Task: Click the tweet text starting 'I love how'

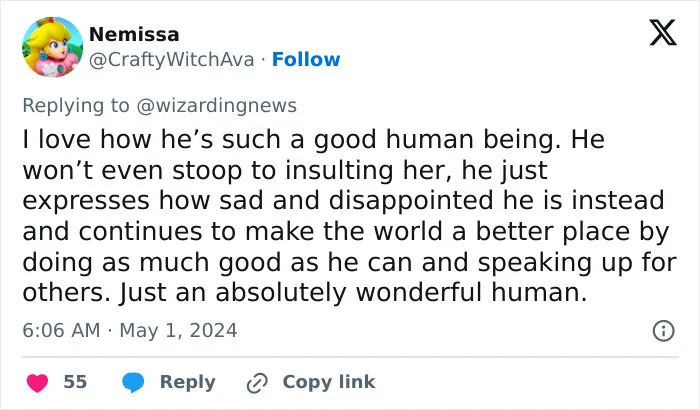Action: [350, 216]
